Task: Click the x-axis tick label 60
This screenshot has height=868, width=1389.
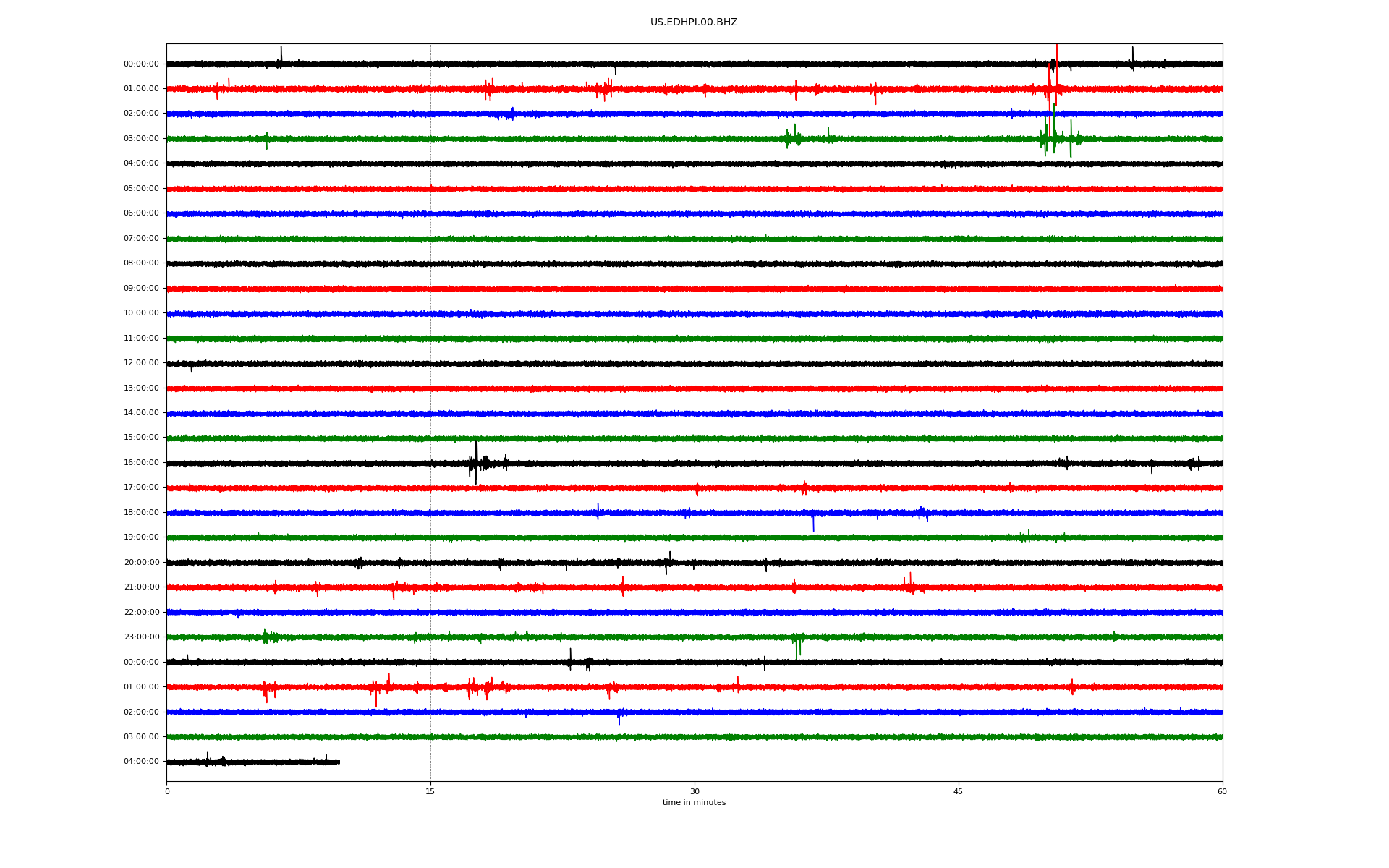Action: (1222, 791)
